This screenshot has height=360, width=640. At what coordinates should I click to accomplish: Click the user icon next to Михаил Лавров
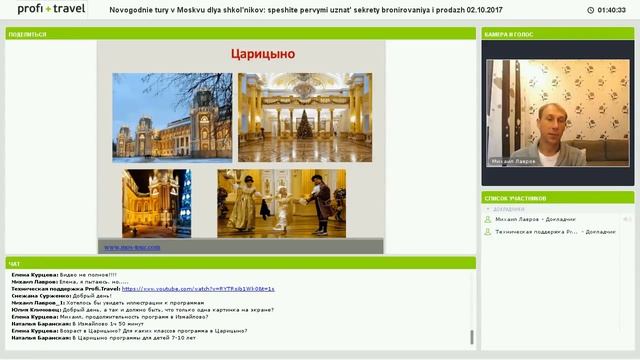(487, 219)
